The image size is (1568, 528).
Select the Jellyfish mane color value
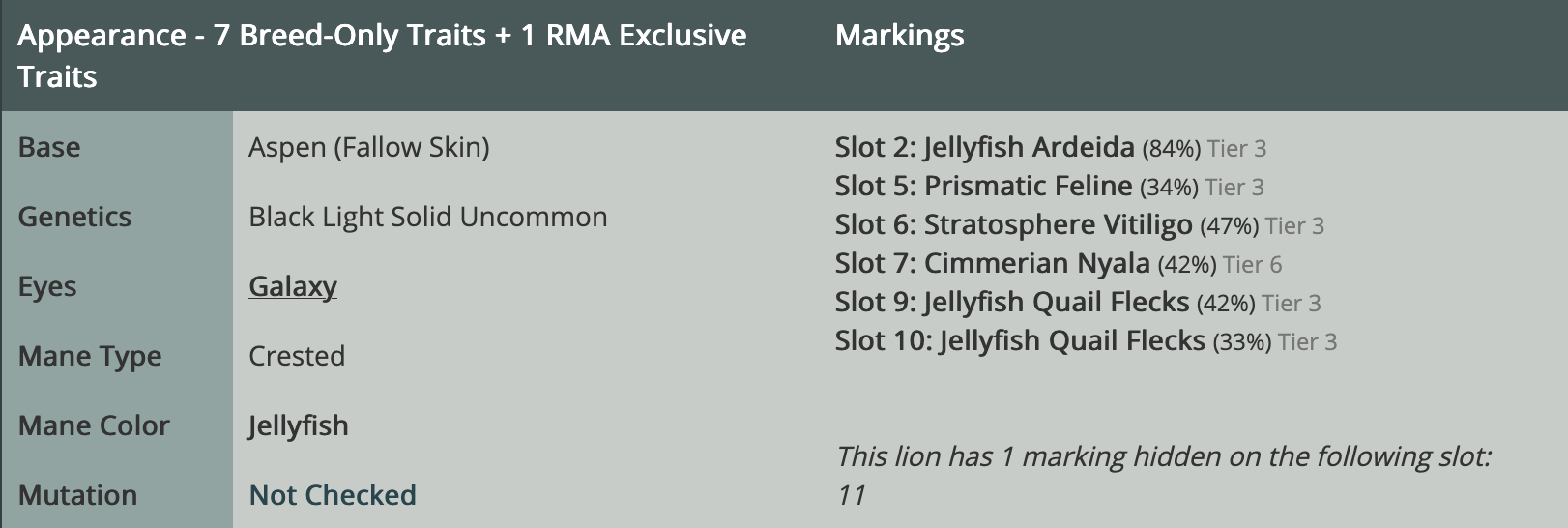pos(298,425)
